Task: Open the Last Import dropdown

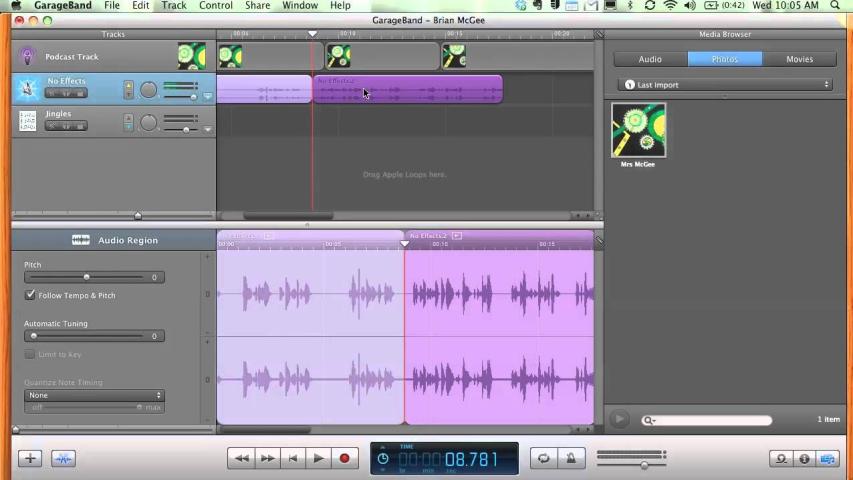Action: click(726, 85)
